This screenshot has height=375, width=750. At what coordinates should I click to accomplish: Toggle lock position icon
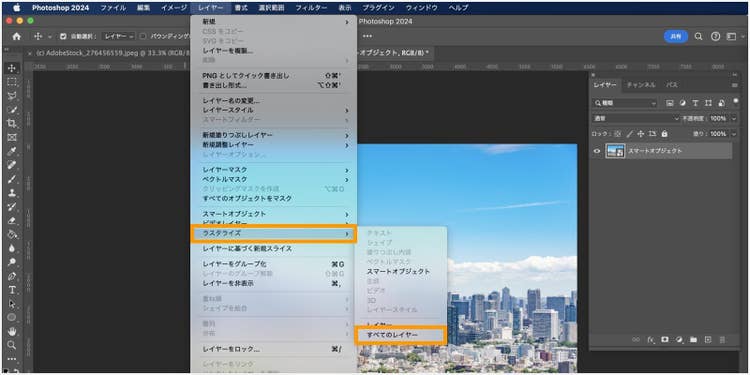640,134
